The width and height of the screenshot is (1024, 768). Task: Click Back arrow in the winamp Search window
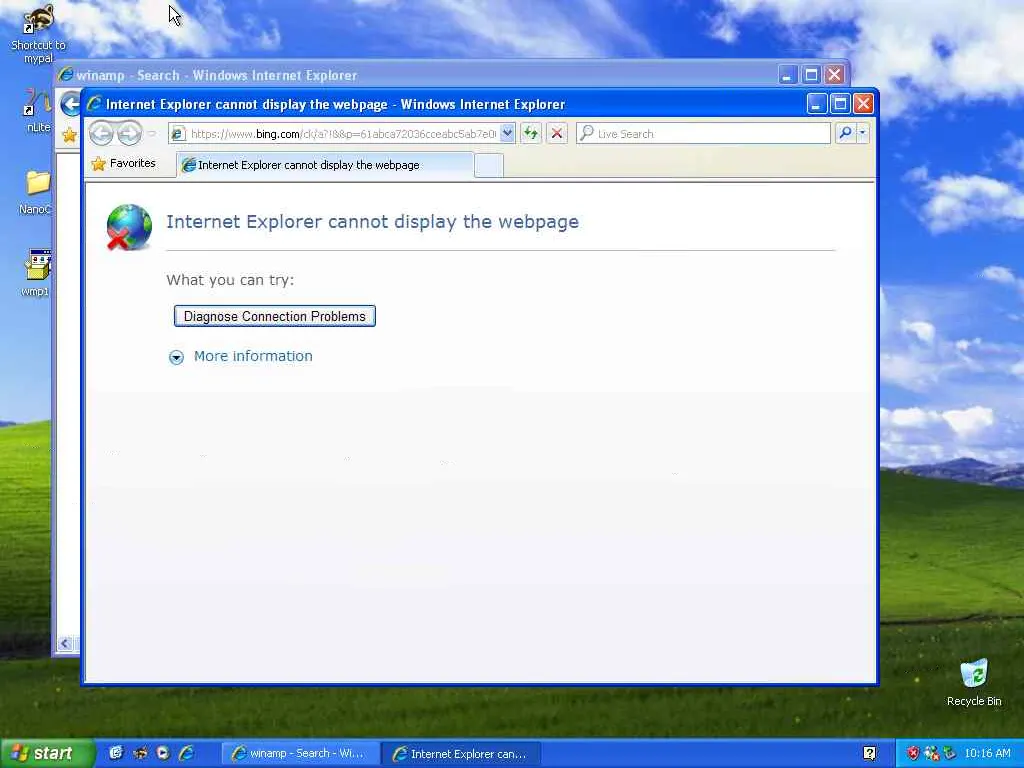click(x=71, y=104)
